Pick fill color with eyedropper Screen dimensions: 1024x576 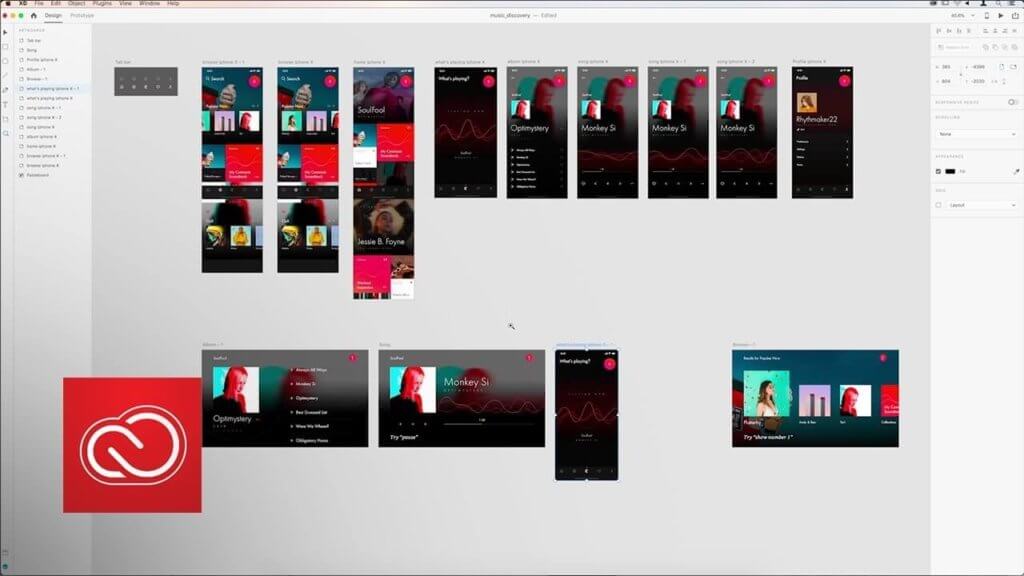click(1017, 171)
